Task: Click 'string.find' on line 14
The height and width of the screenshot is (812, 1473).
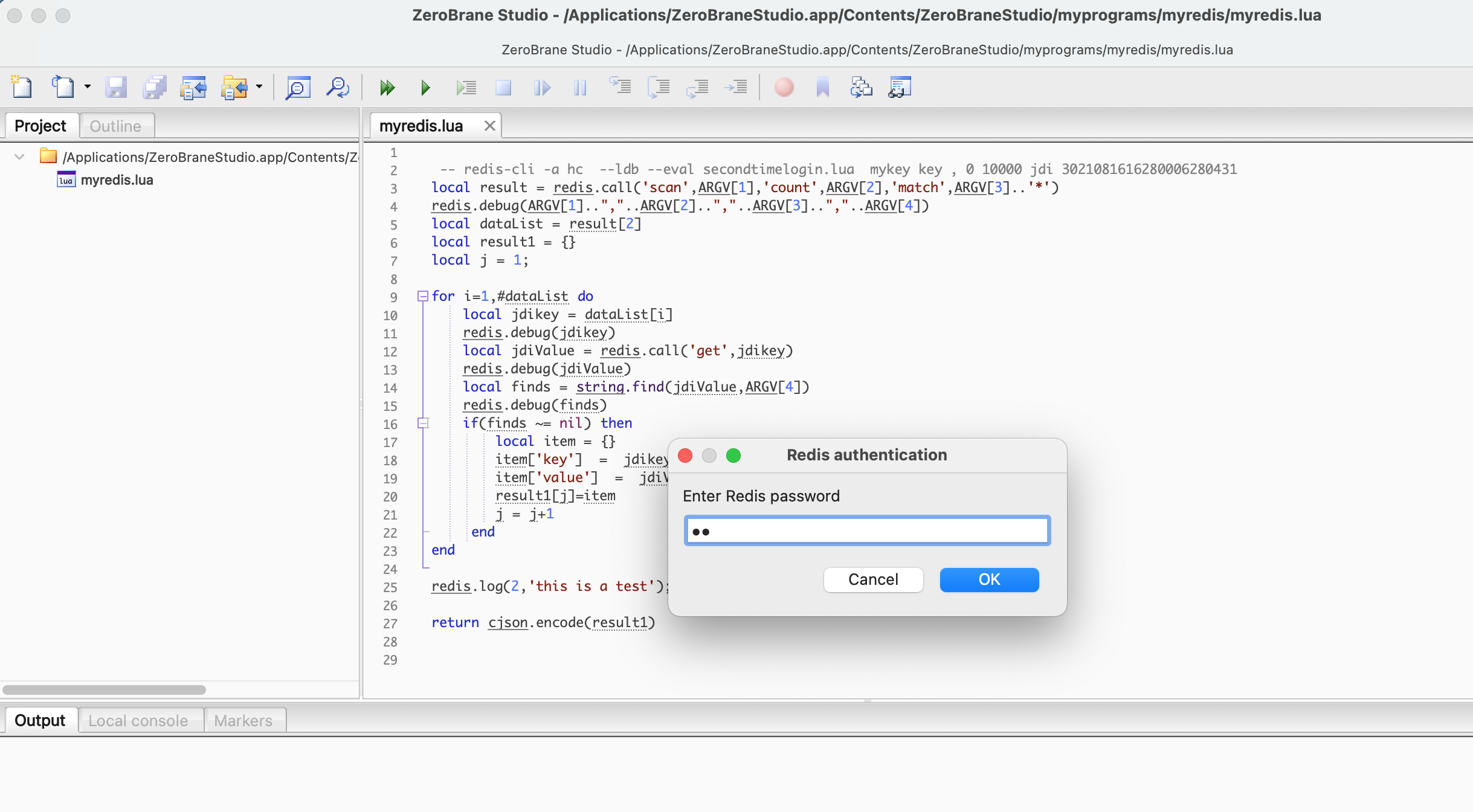Action: pyautogui.click(x=620, y=387)
